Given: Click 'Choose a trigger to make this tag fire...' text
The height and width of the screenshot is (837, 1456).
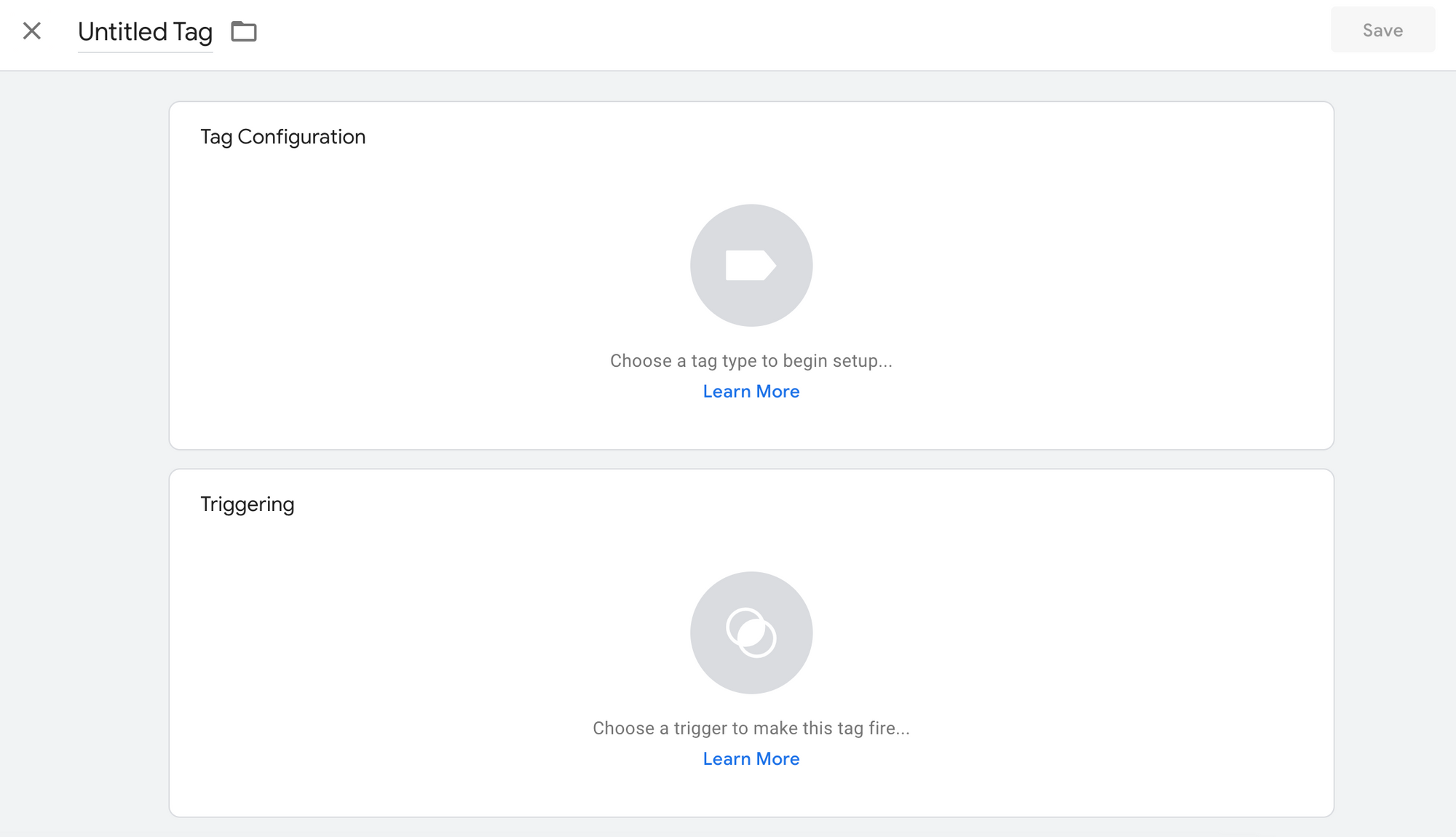Looking at the screenshot, I should (751, 729).
